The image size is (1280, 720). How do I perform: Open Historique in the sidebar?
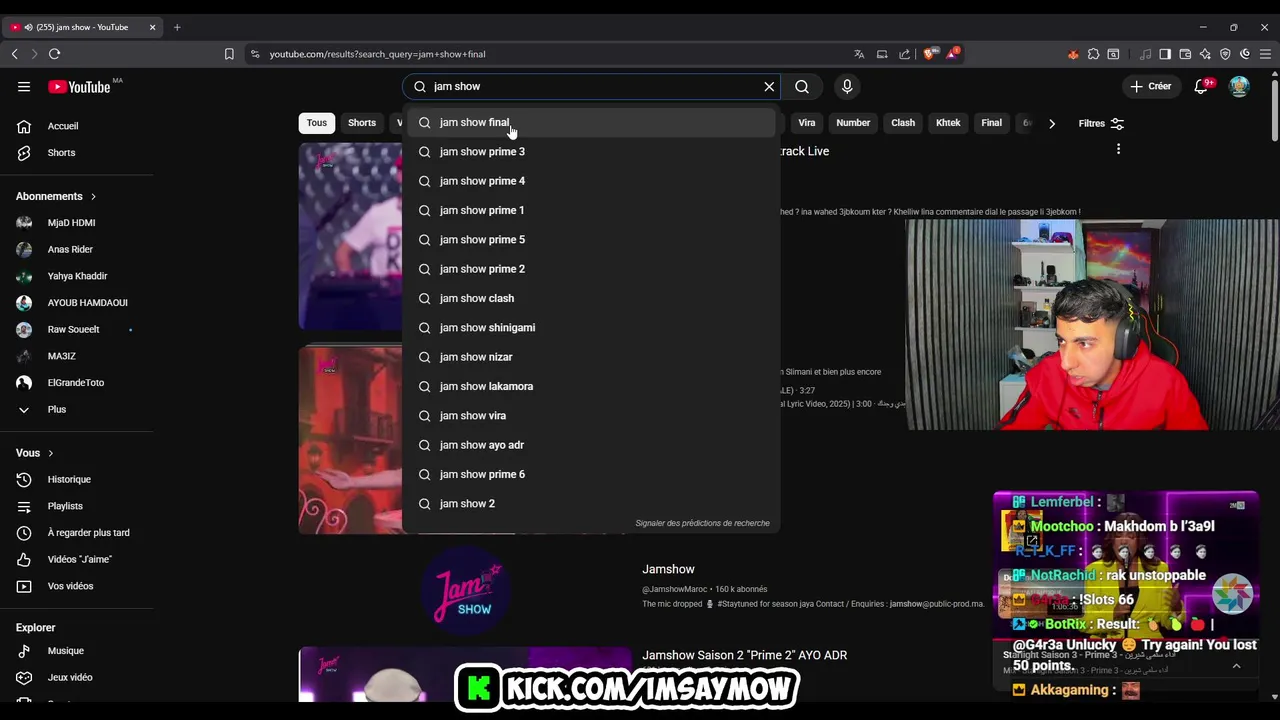(x=77, y=480)
